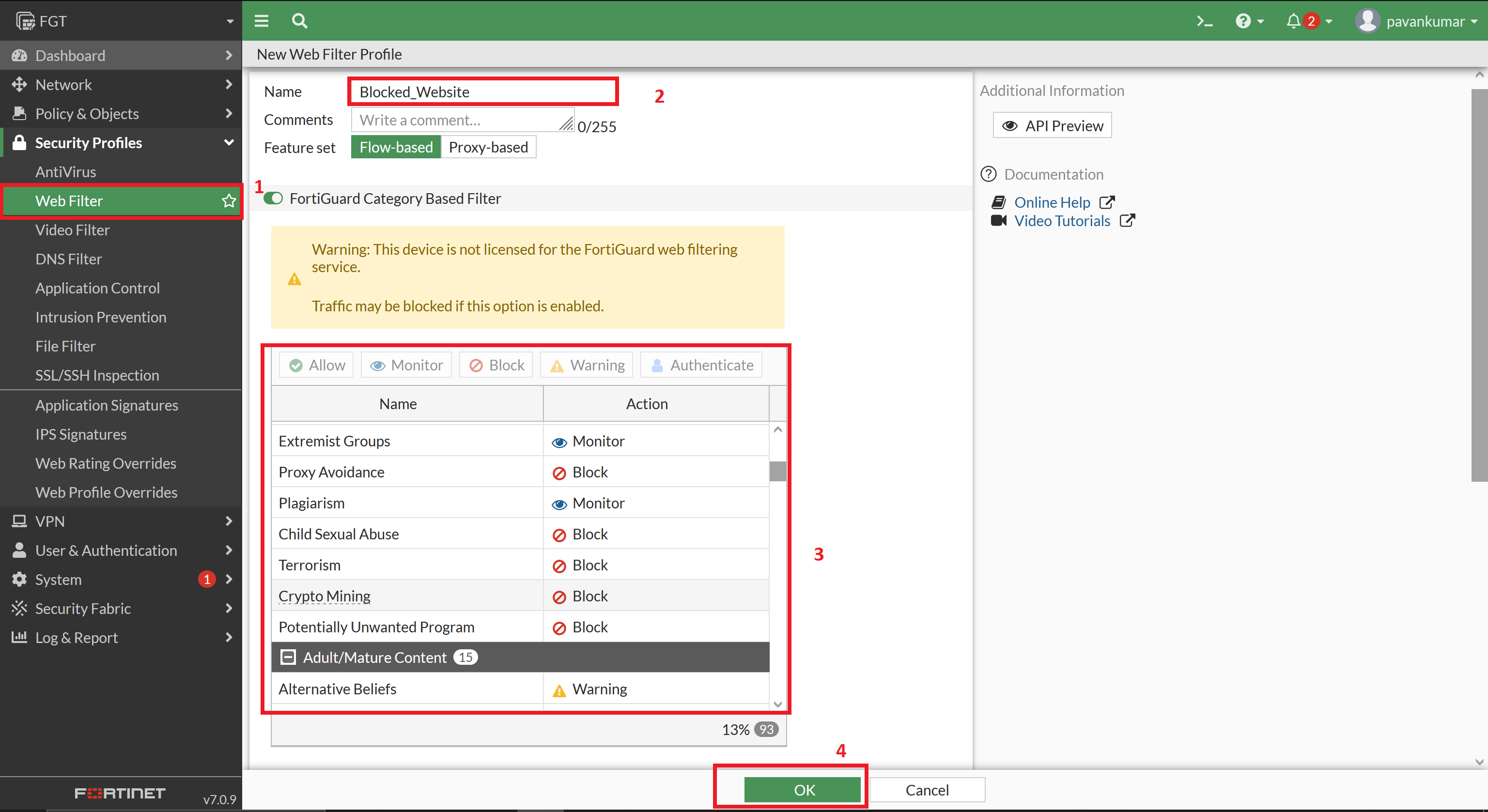Click the search icon in the header

(300, 21)
